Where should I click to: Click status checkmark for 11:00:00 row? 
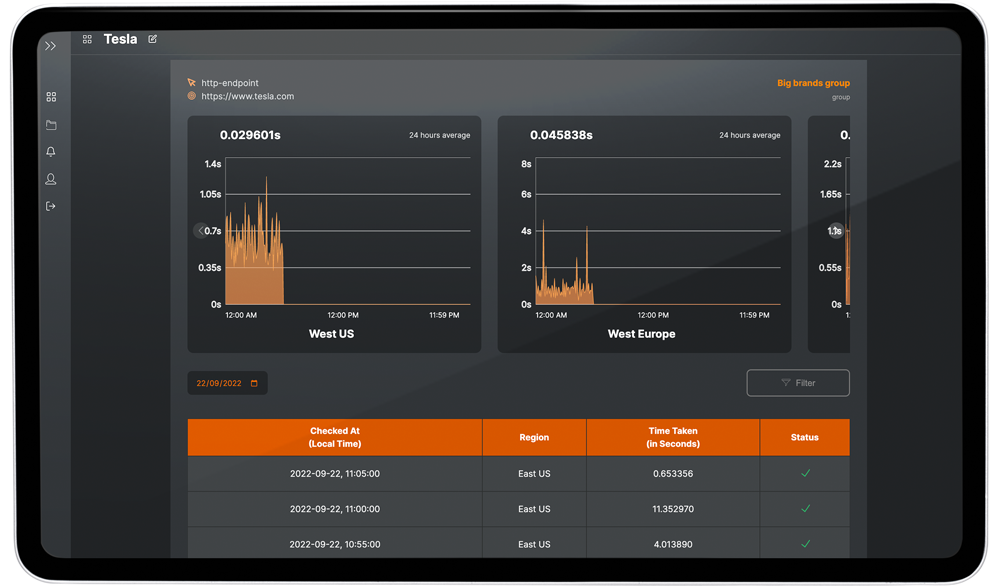click(805, 508)
